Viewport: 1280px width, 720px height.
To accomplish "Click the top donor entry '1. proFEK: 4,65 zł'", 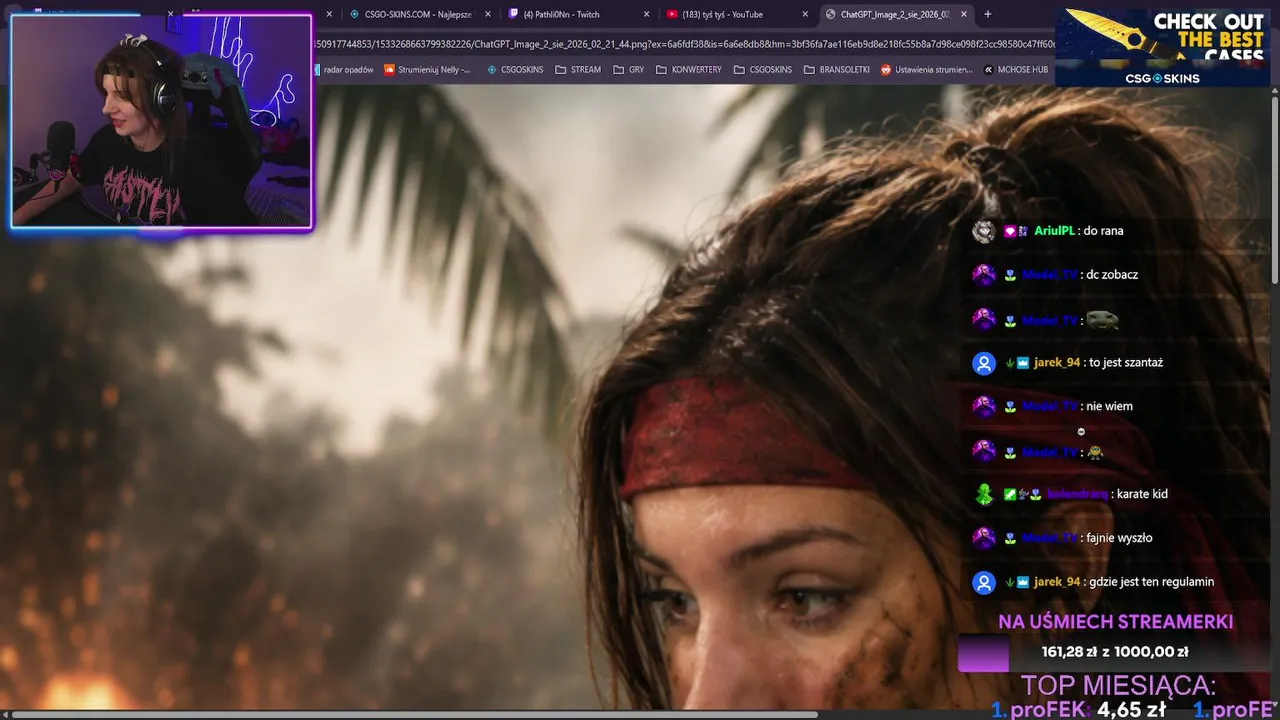I will (x=1078, y=710).
